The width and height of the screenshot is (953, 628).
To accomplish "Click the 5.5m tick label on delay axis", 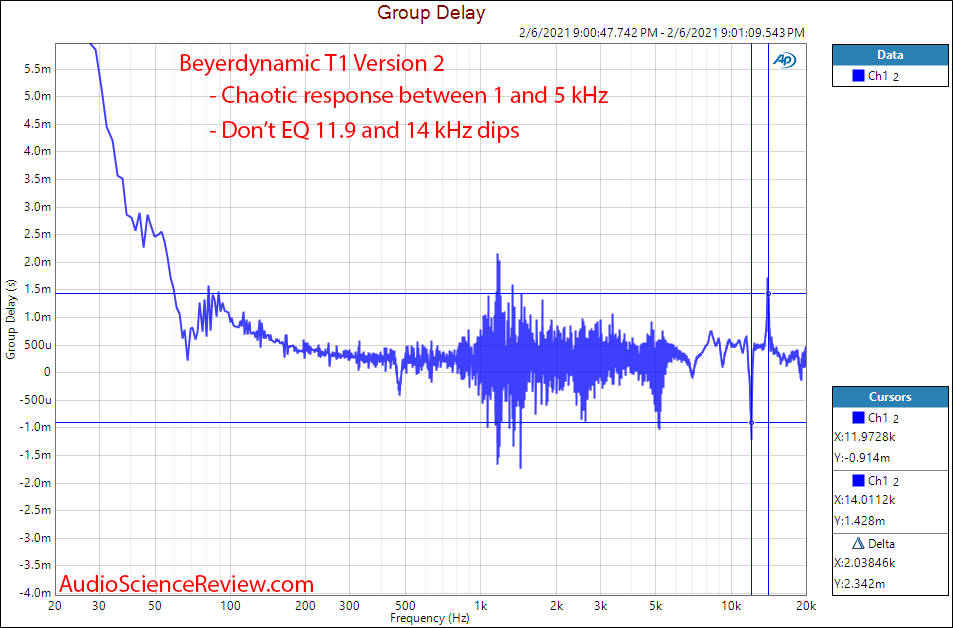I will pyautogui.click(x=38, y=69).
